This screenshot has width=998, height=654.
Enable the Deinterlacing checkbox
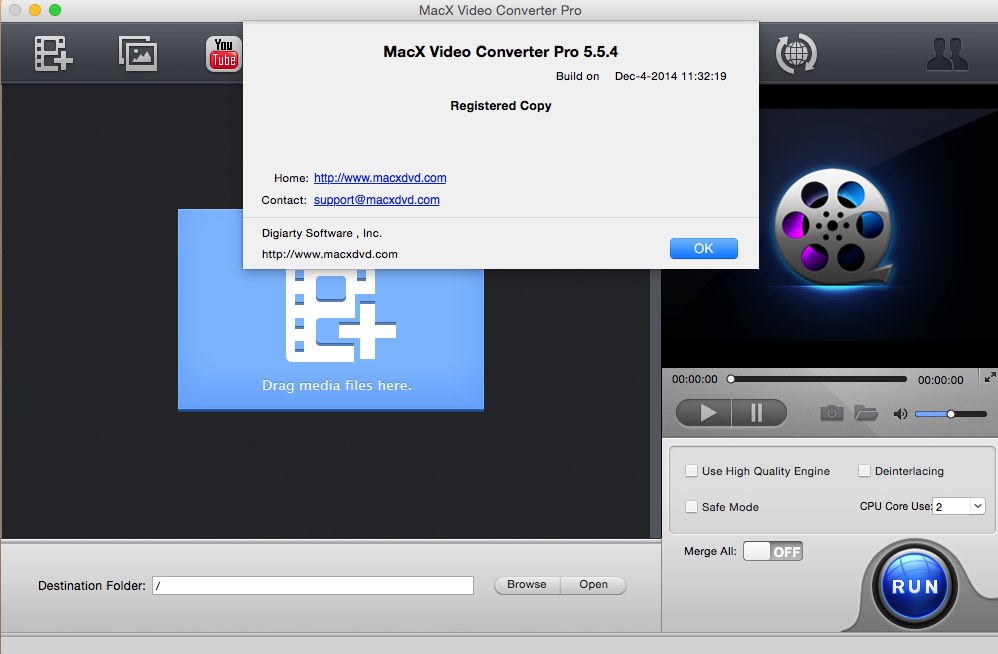(864, 471)
